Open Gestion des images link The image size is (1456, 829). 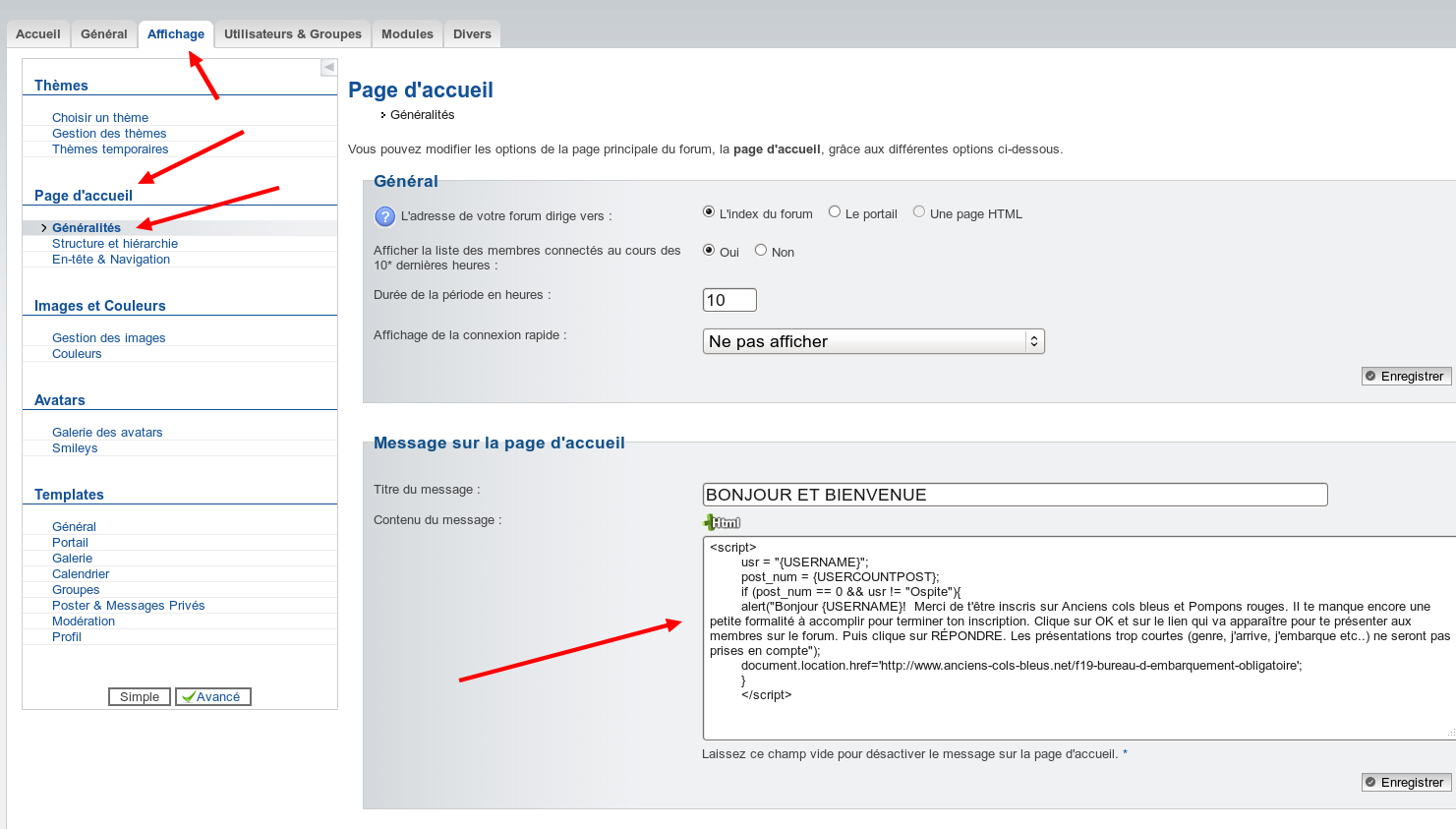tap(108, 337)
